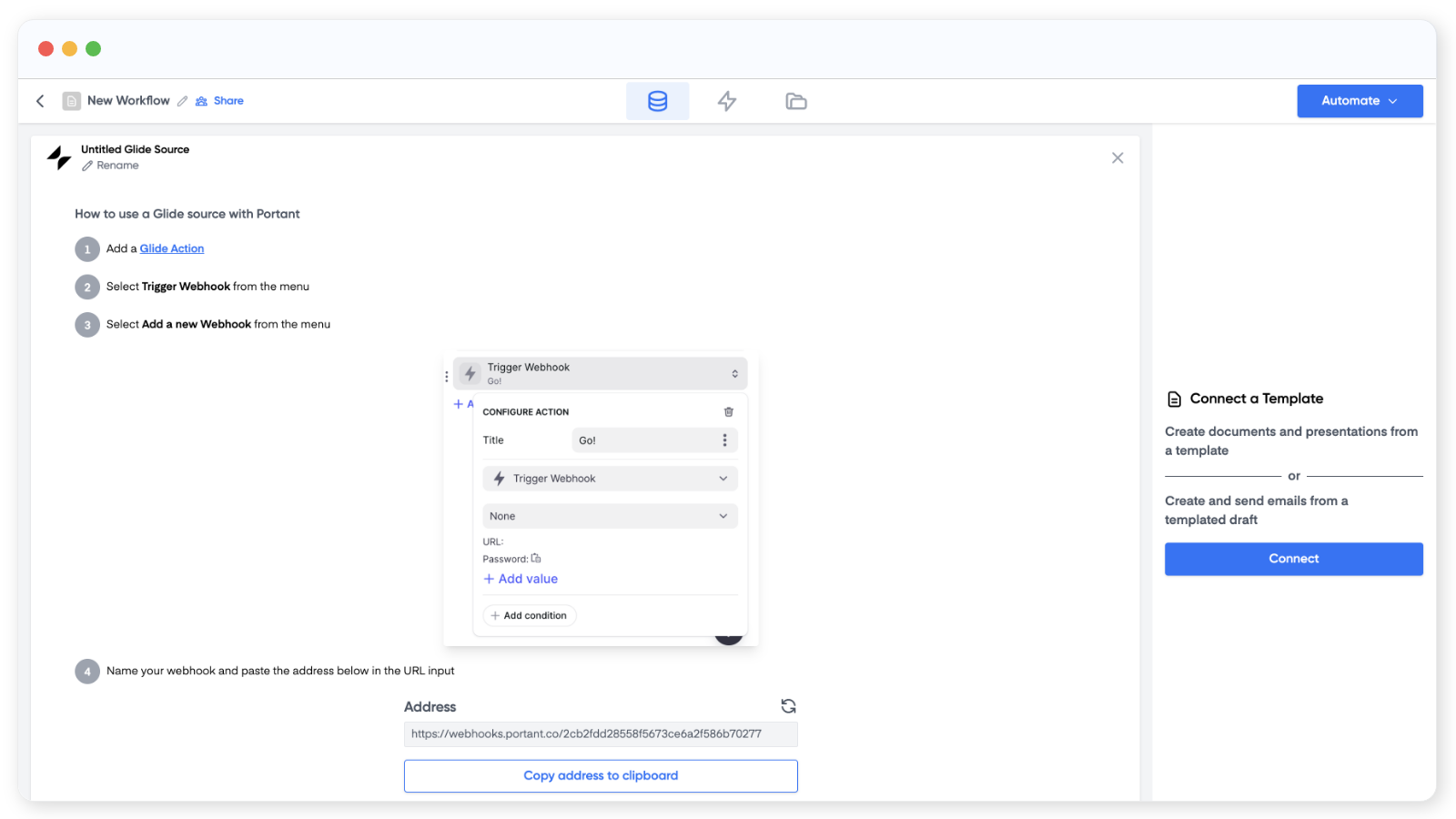The width and height of the screenshot is (1456, 819).
Task: Regenerate the webhook address with refresh icon
Action: click(788, 706)
